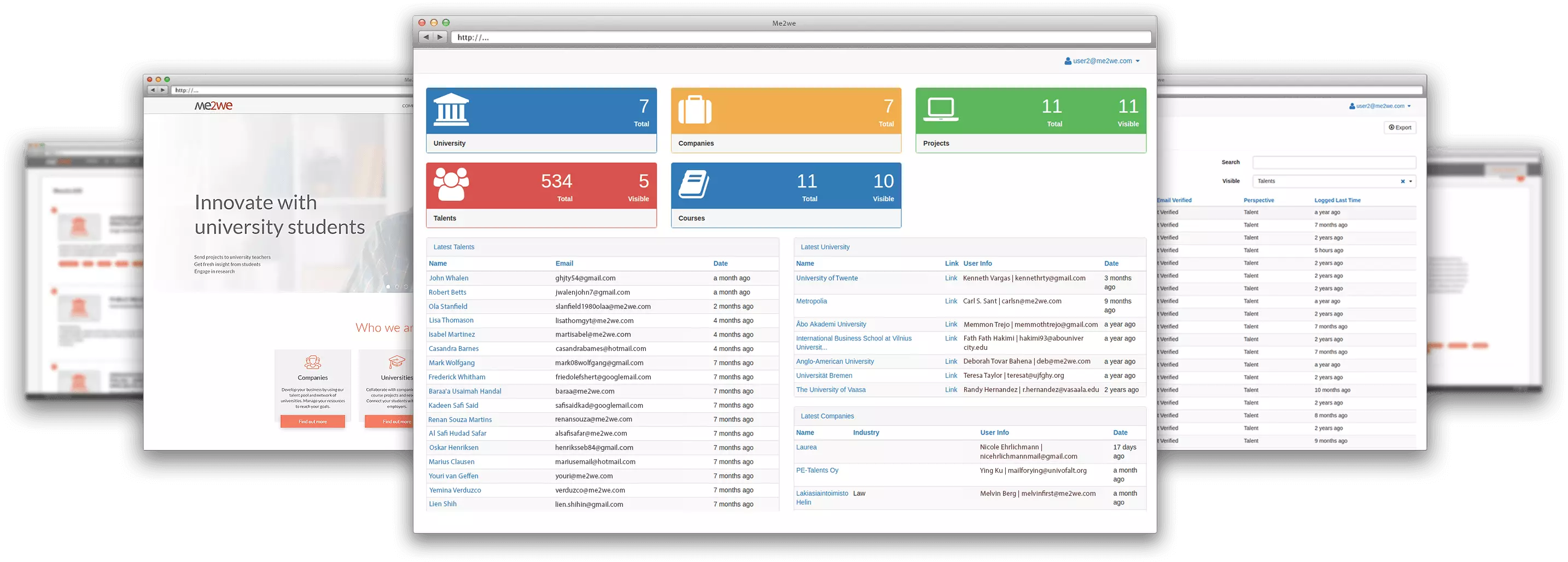Image resolution: width=1568 pixels, height=562 pixels.
Task: Click the first carousel dot in the left window hero
Action: click(x=388, y=286)
